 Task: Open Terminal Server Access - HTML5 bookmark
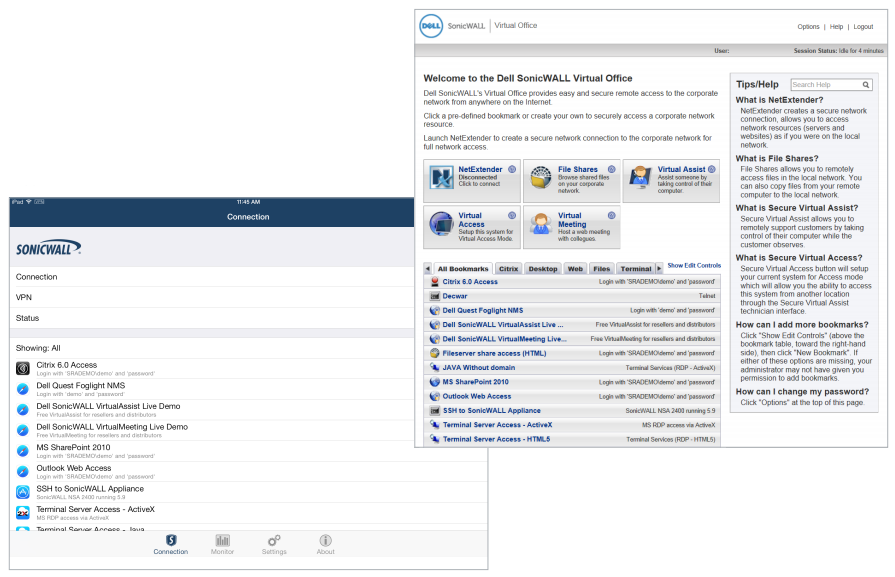(496, 439)
